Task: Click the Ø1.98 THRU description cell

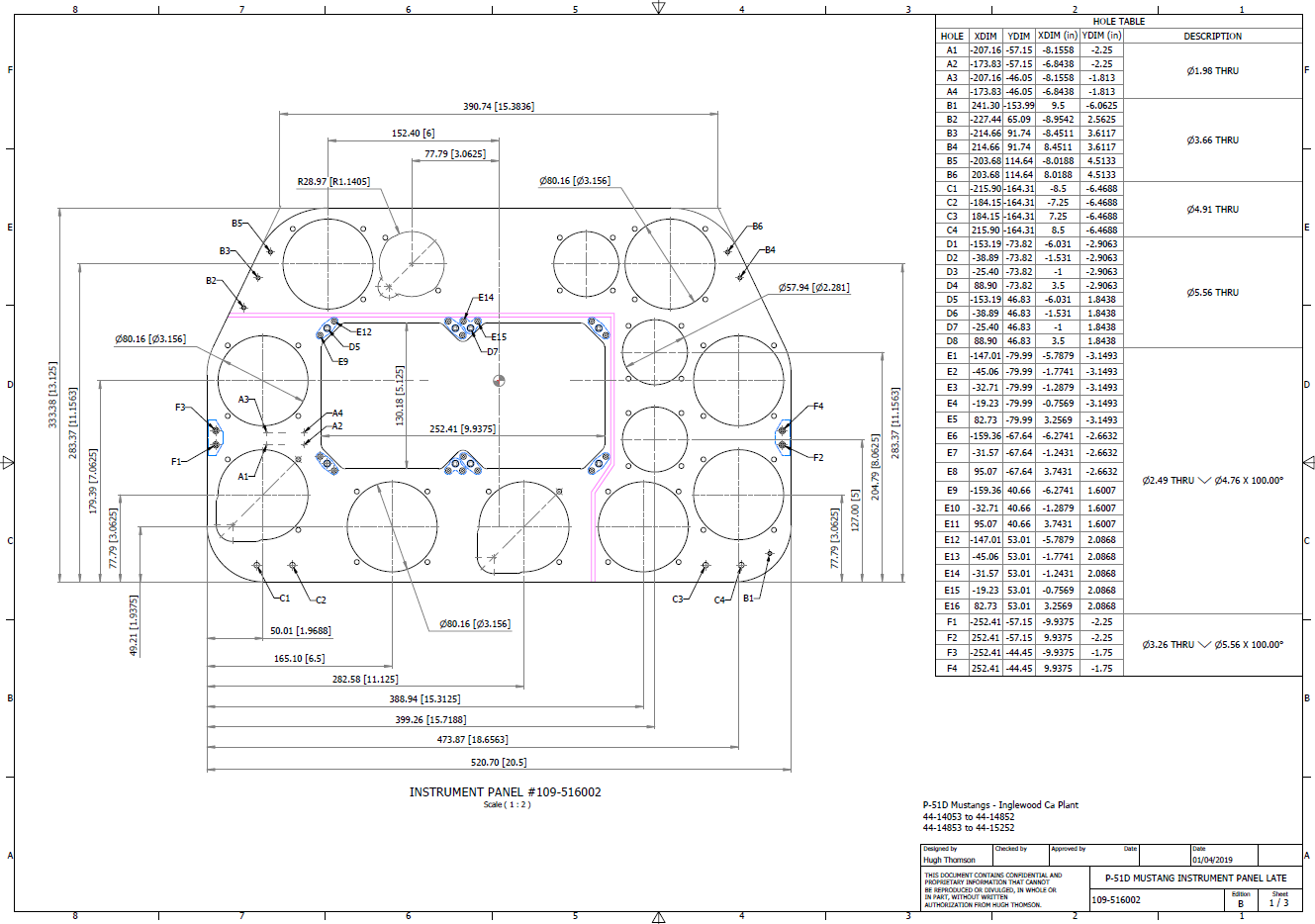Action: [x=1212, y=71]
